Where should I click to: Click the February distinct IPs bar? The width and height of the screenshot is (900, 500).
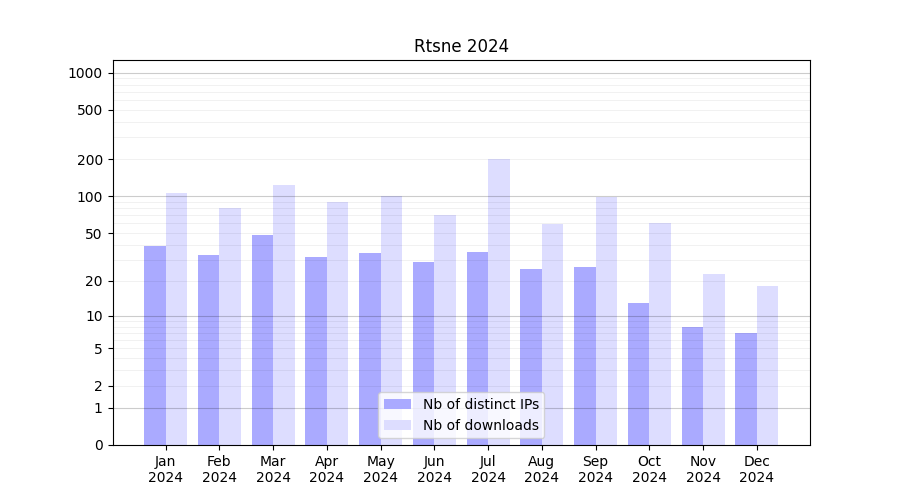point(209,350)
